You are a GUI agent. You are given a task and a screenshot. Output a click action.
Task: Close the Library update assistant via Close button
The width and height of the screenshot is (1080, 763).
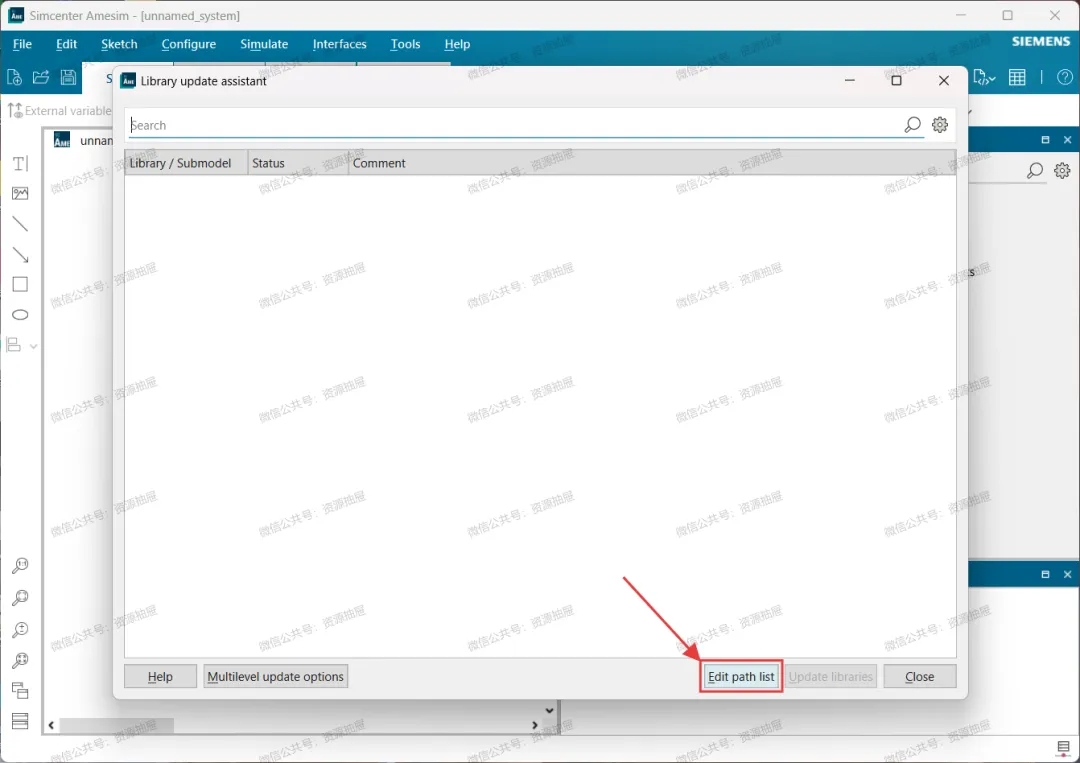[920, 676]
